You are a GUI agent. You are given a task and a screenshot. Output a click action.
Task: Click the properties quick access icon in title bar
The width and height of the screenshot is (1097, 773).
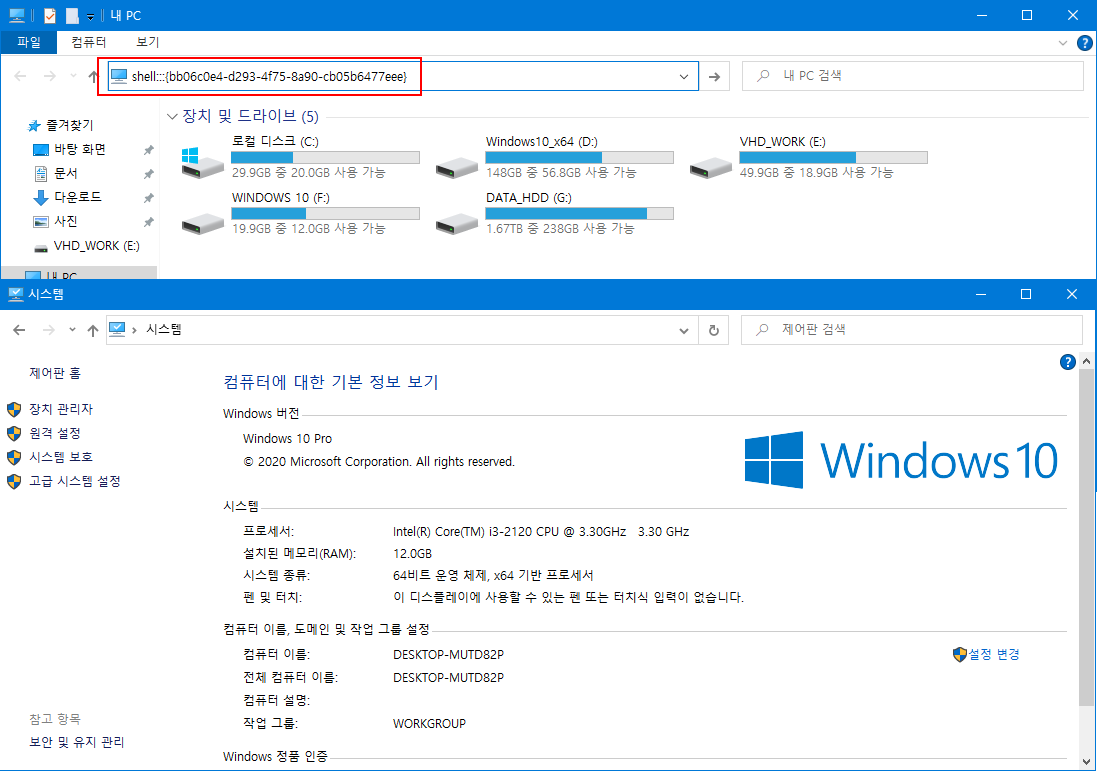click(50, 15)
